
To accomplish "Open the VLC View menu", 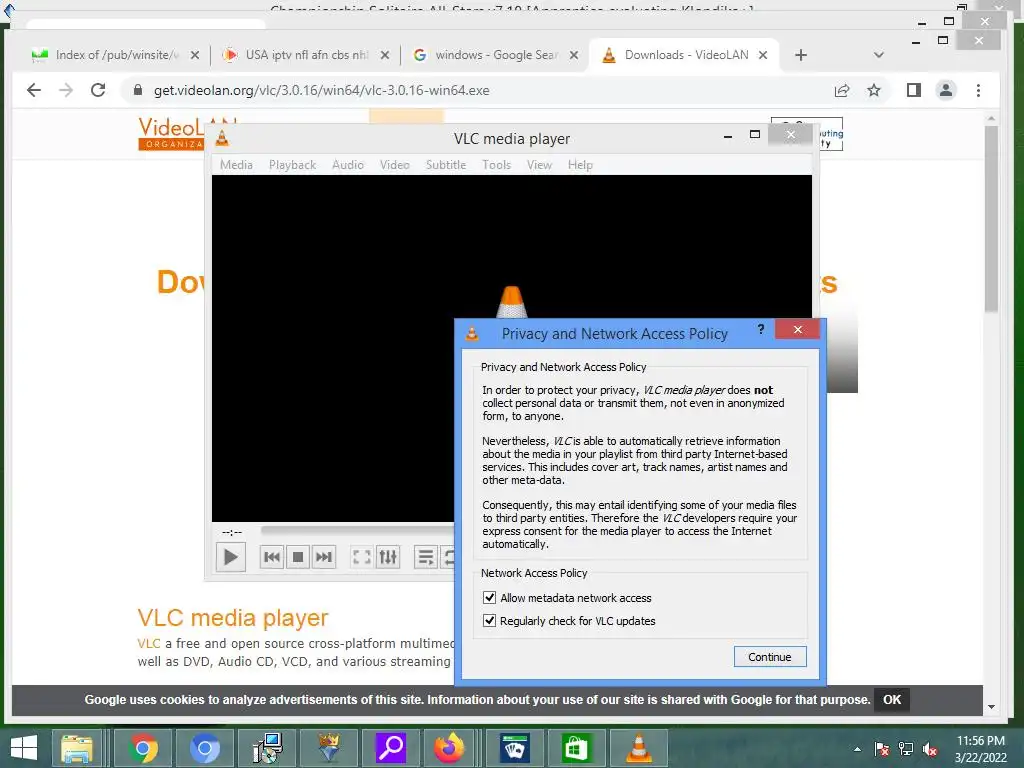I will pyautogui.click(x=539, y=165).
